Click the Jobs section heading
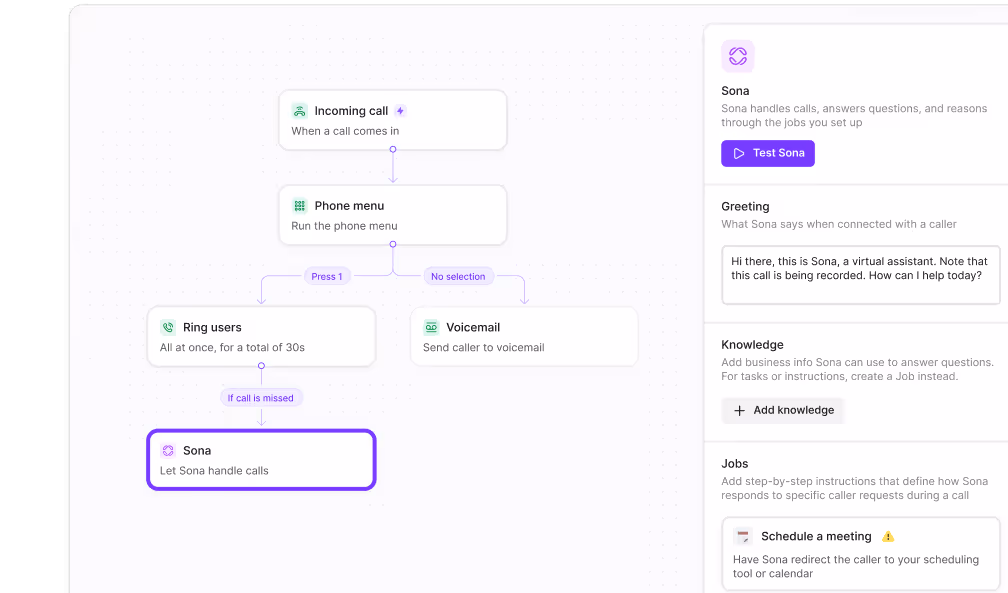 735,464
